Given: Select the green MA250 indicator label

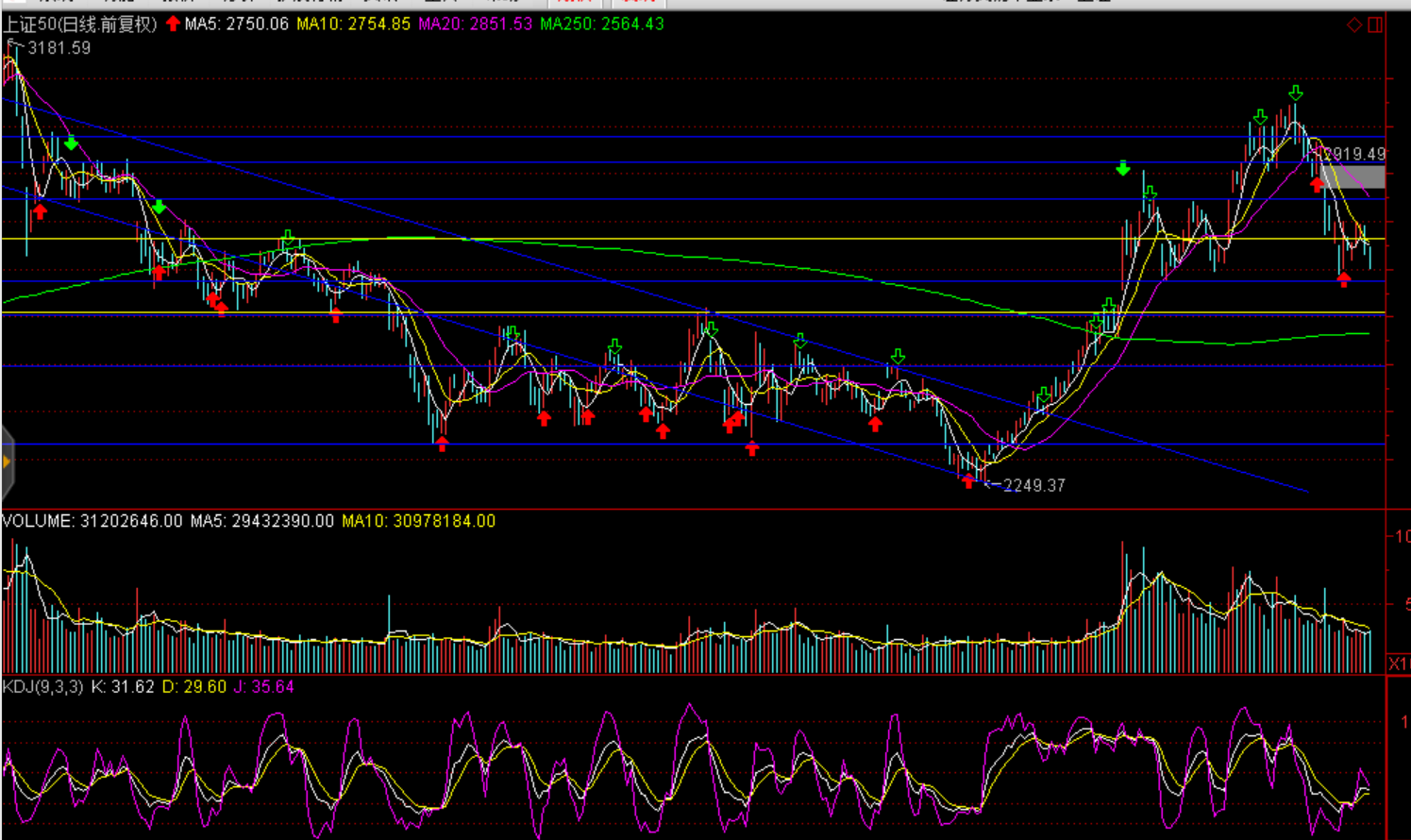Looking at the screenshot, I should point(601,24).
